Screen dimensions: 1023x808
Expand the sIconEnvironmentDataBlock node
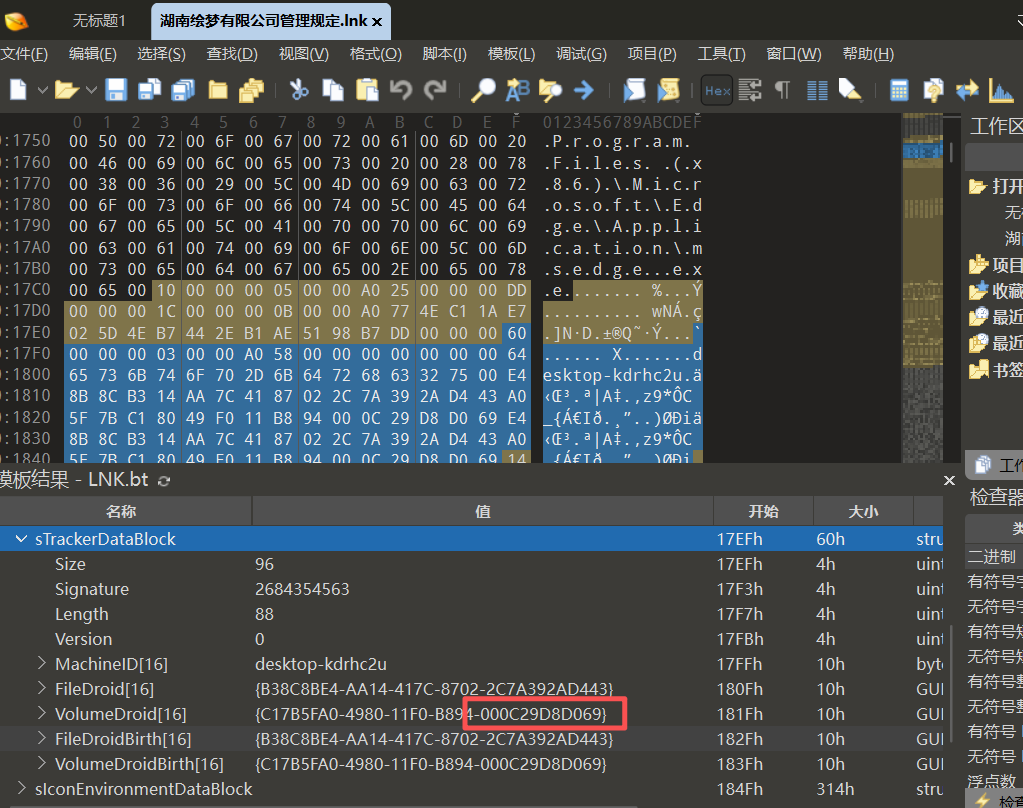21,788
